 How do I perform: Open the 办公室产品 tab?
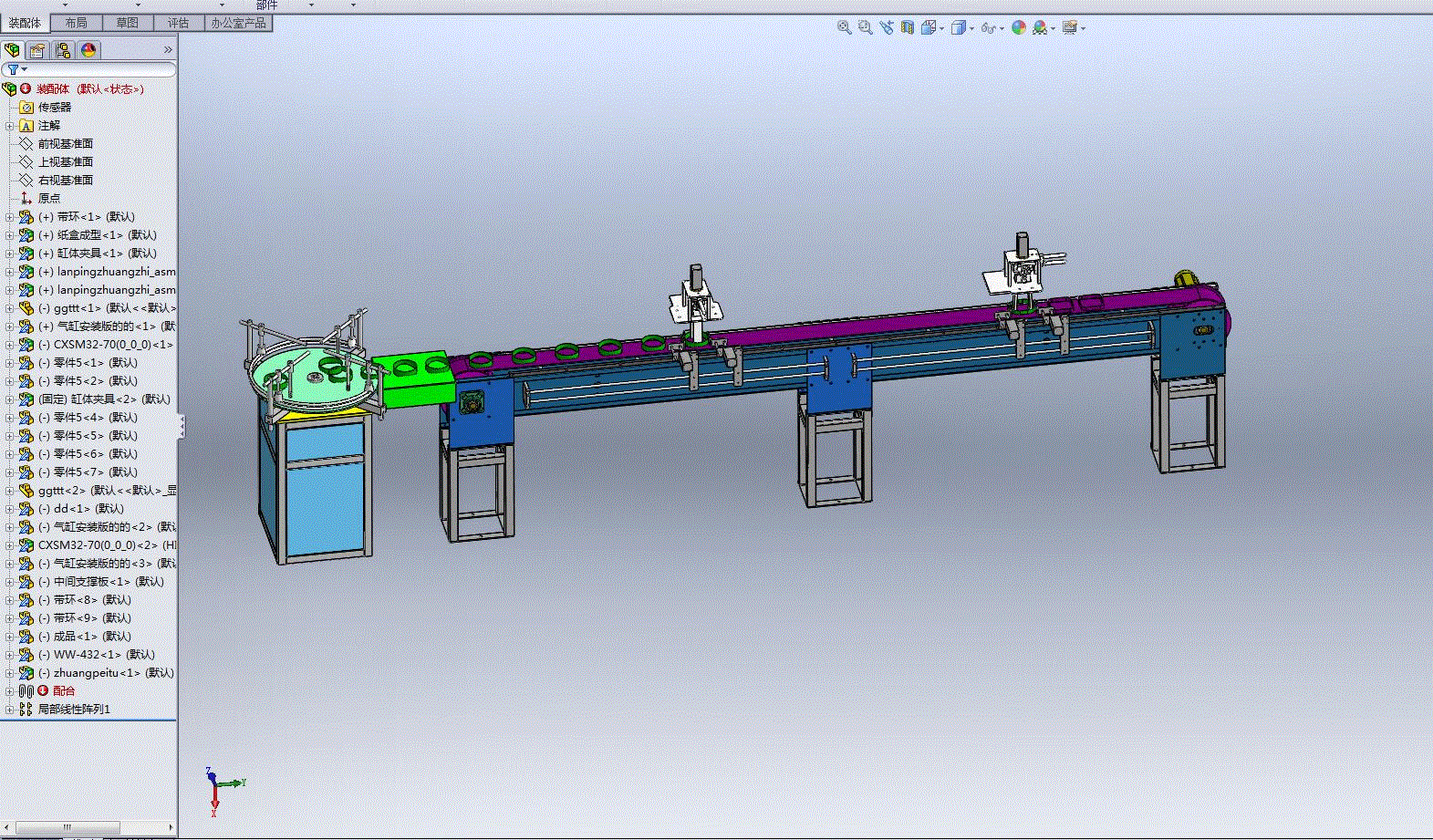tap(239, 23)
